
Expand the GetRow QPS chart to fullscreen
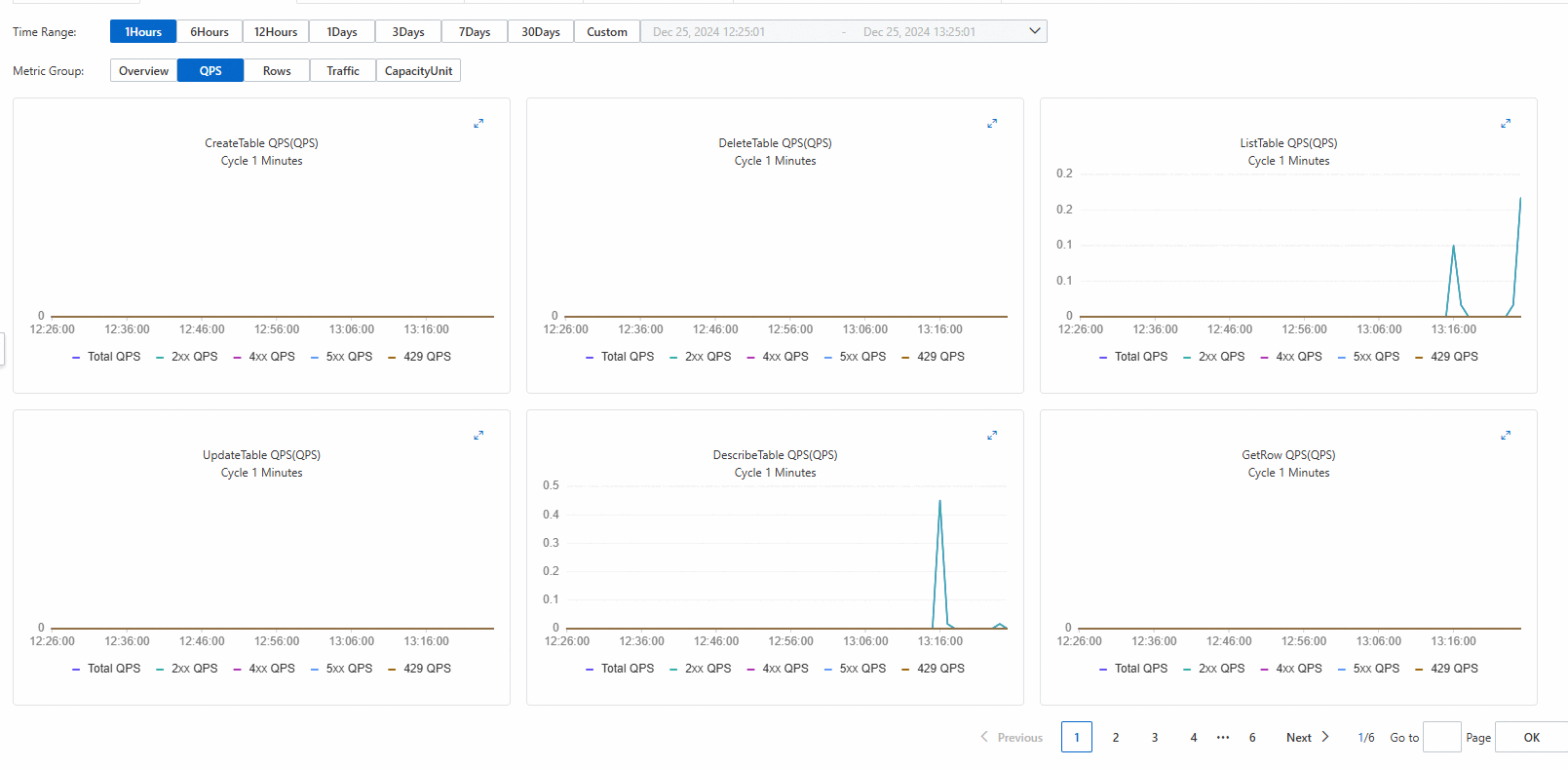pos(1506,436)
